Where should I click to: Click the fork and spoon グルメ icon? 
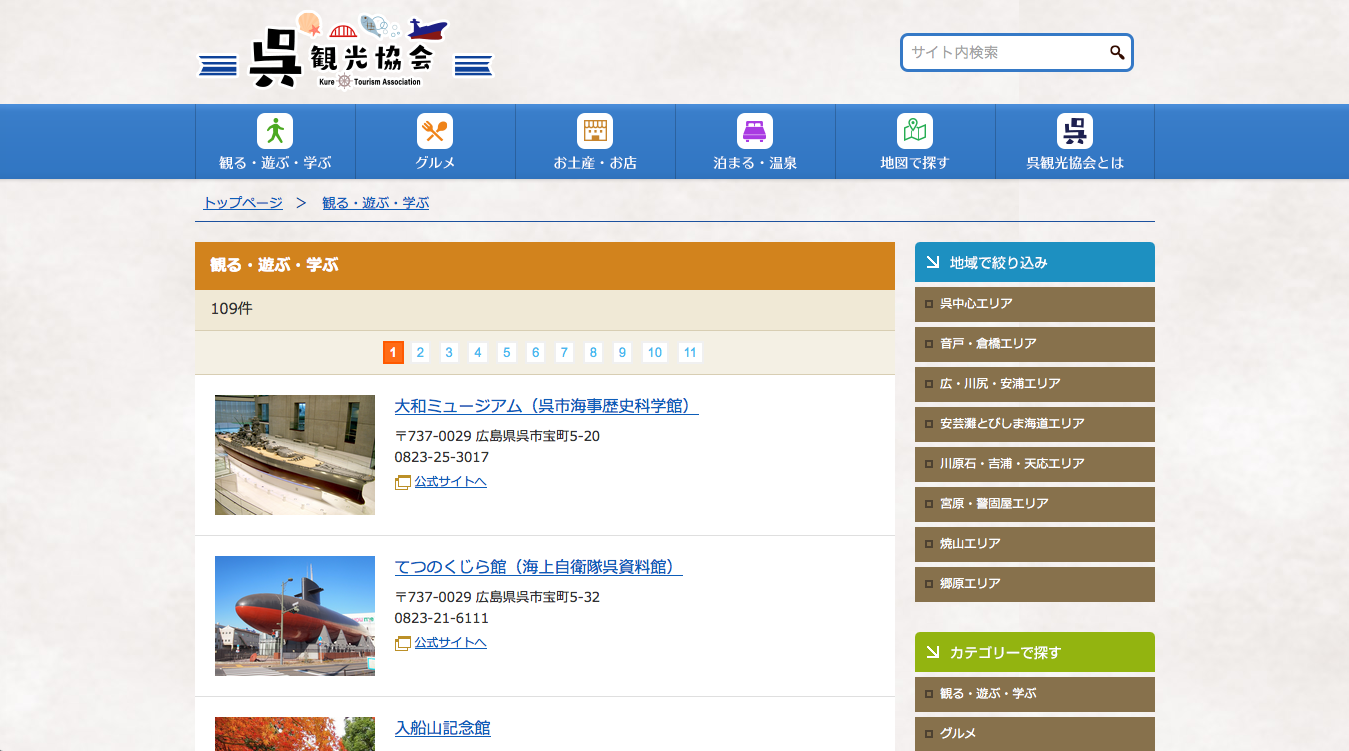pyautogui.click(x=435, y=131)
